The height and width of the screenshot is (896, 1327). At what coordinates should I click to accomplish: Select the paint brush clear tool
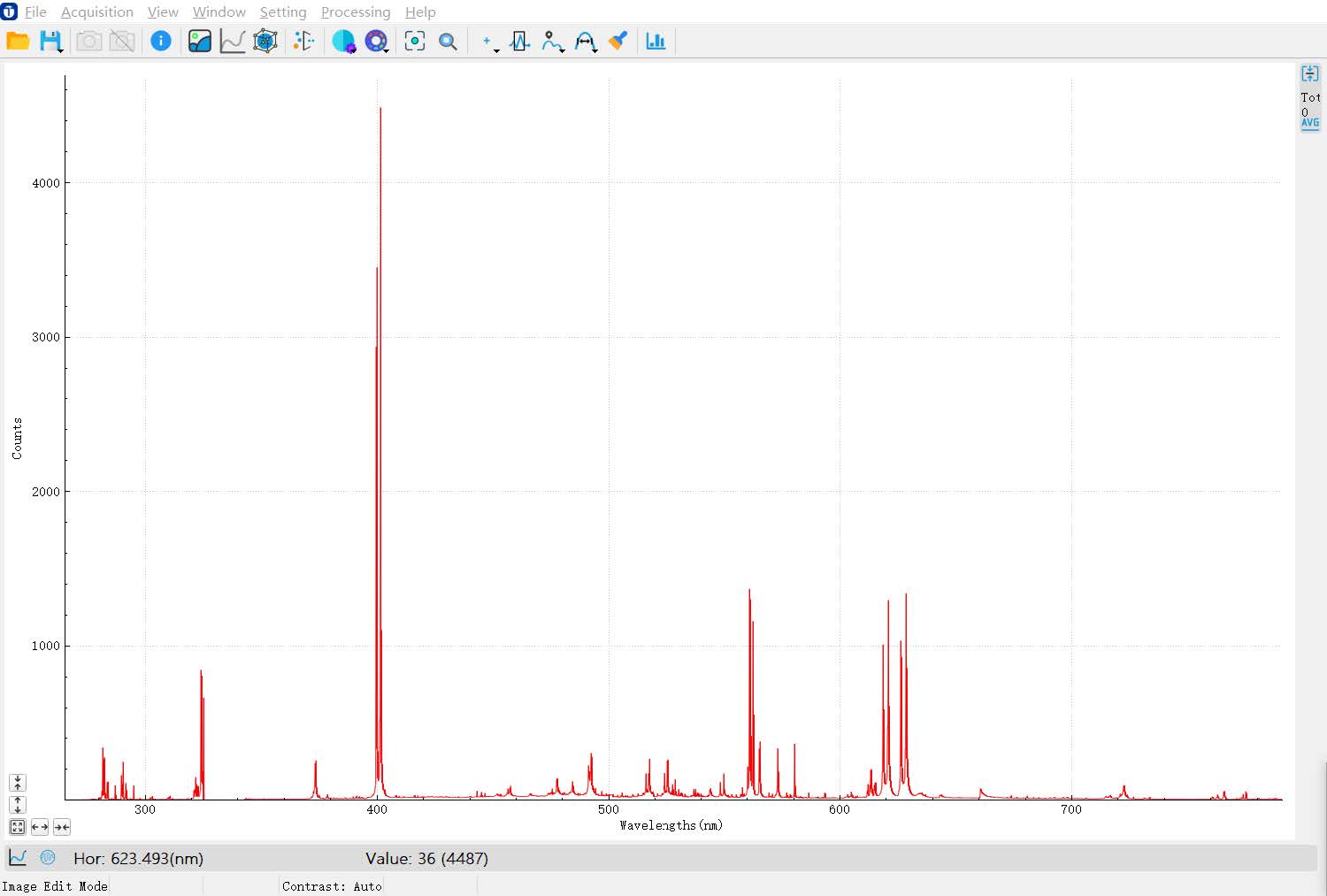617,41
